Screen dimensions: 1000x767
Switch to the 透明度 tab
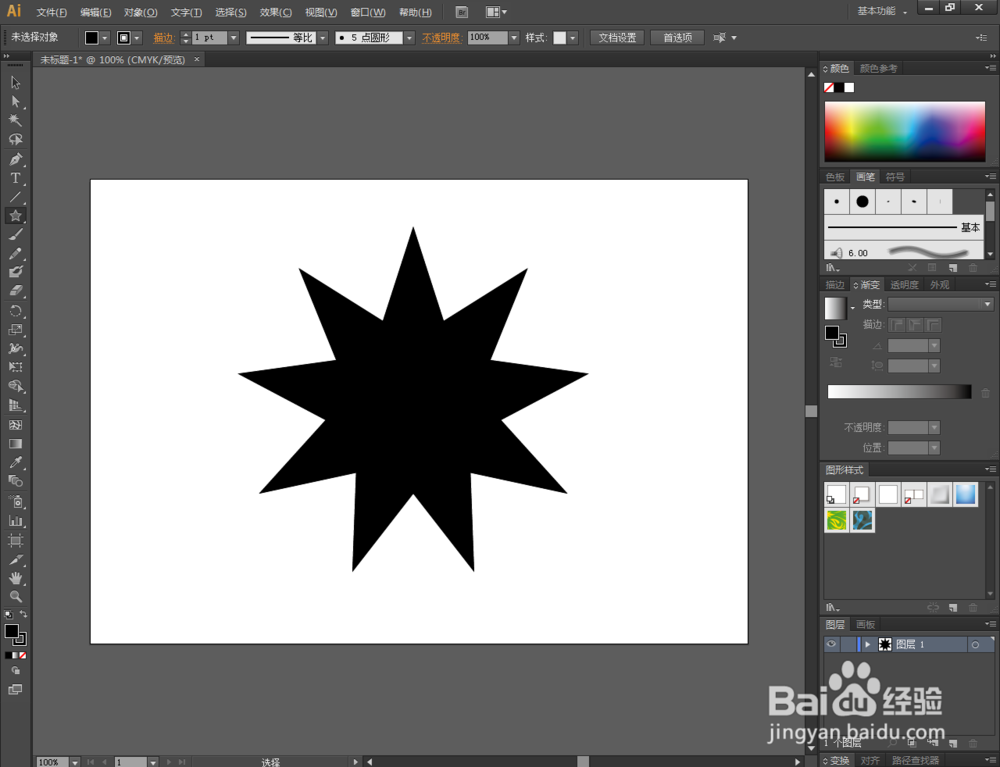coord(904,284)
